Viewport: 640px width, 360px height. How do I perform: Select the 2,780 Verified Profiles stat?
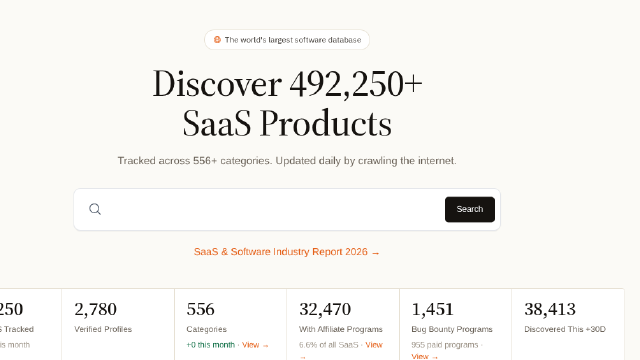click(118, 324)
